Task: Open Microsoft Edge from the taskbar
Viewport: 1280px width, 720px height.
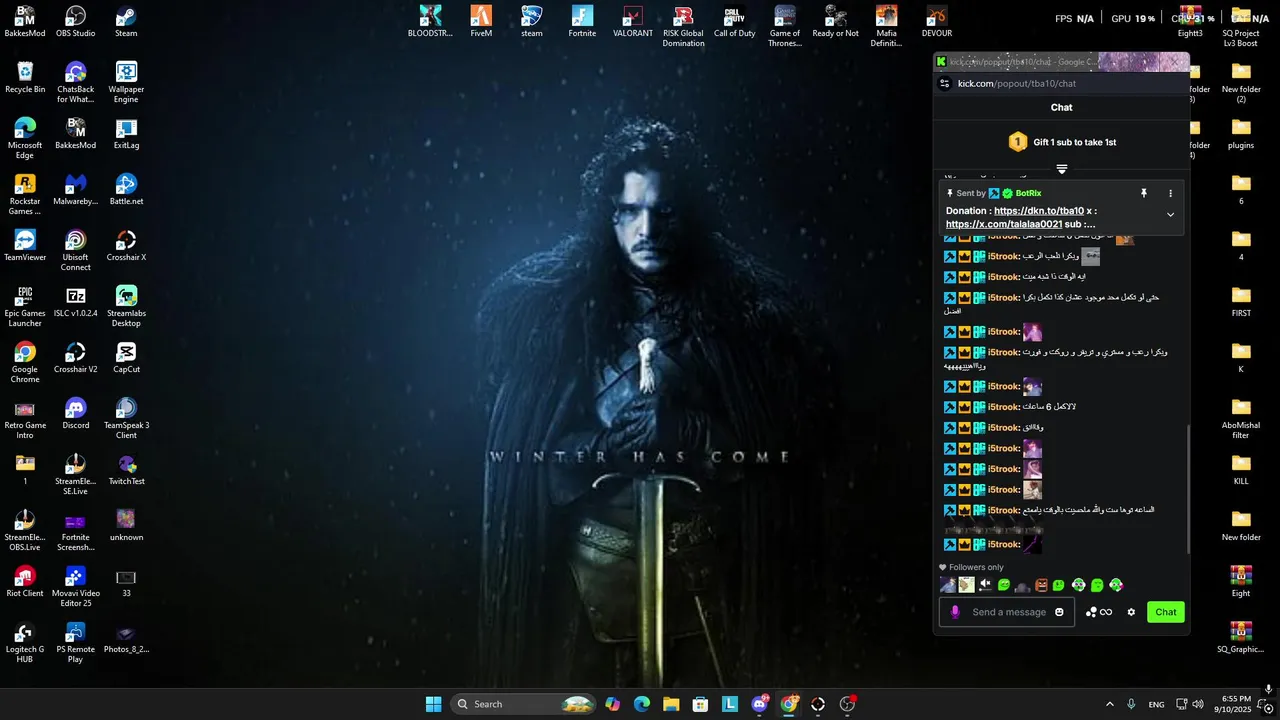Action: tap(642, 704)
